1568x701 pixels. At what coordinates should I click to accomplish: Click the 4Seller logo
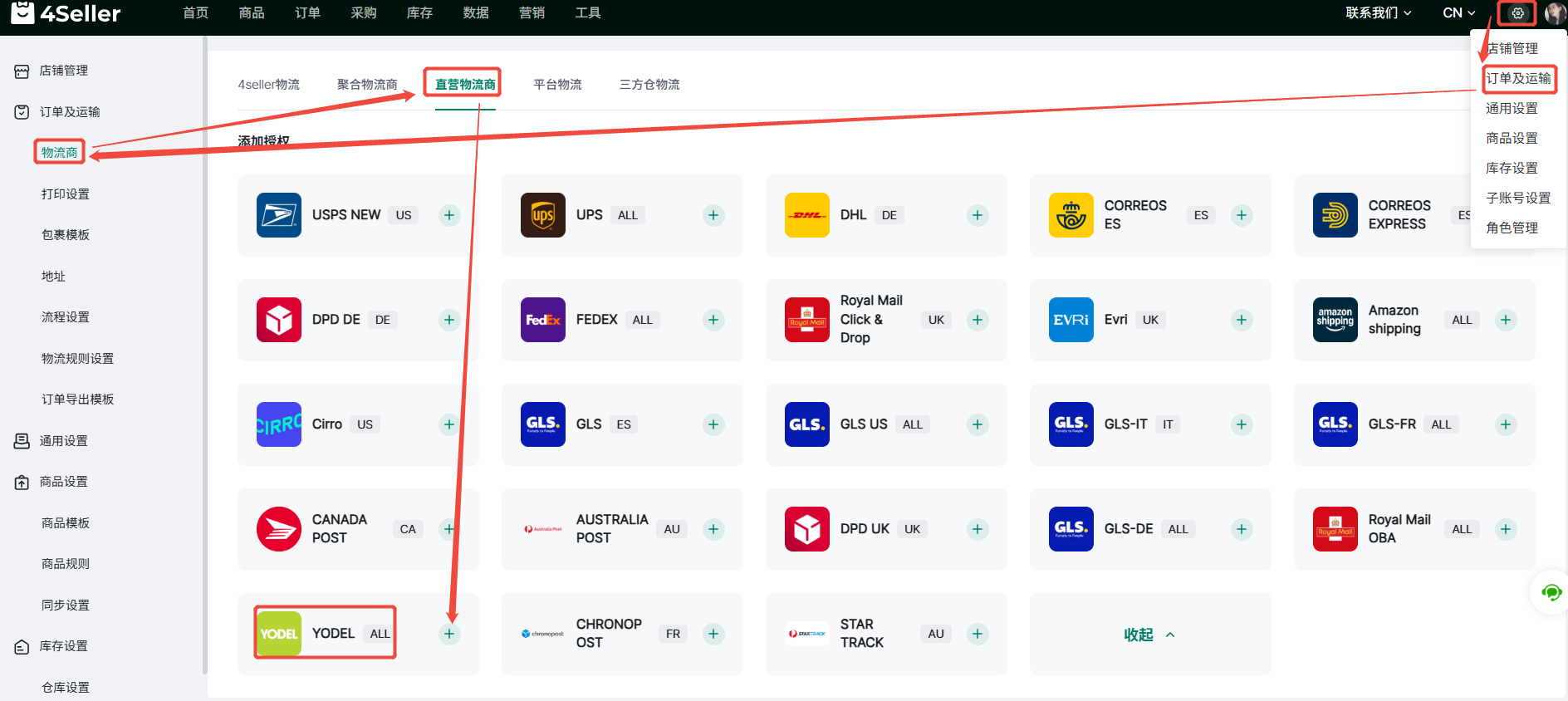tap(66, 13)
